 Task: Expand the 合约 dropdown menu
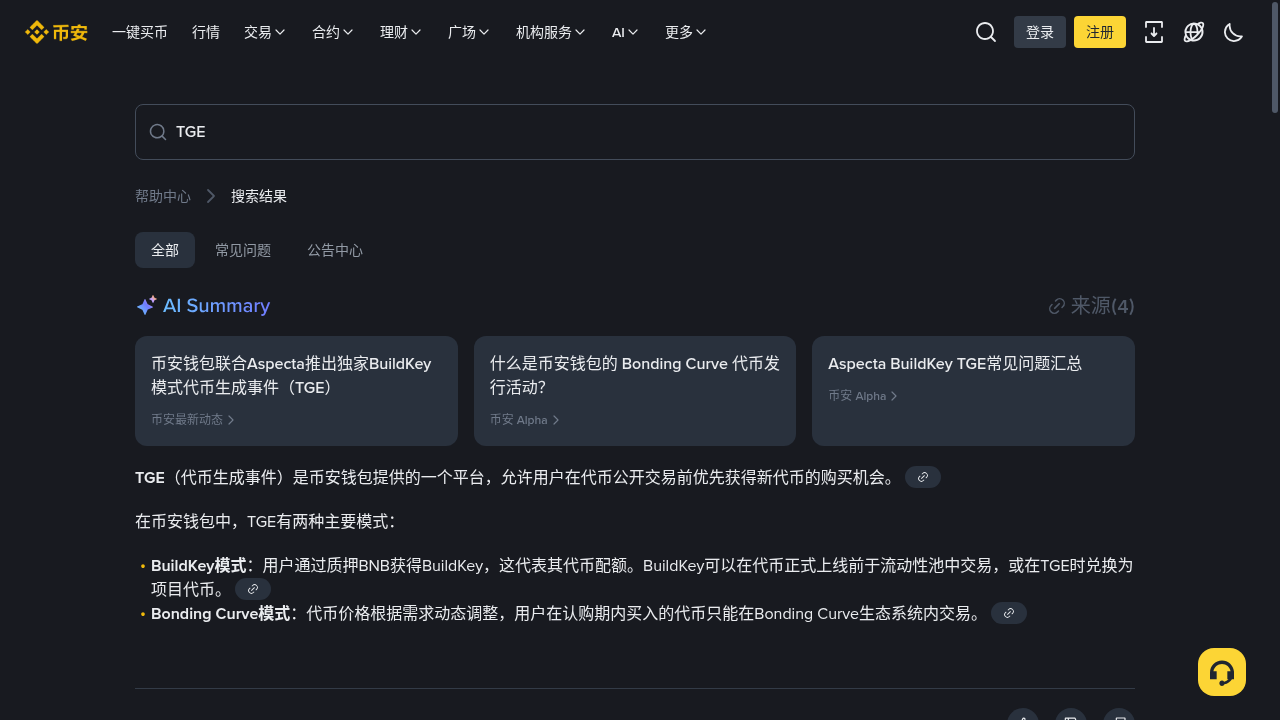pyautogui.click(x=333, y=32)
